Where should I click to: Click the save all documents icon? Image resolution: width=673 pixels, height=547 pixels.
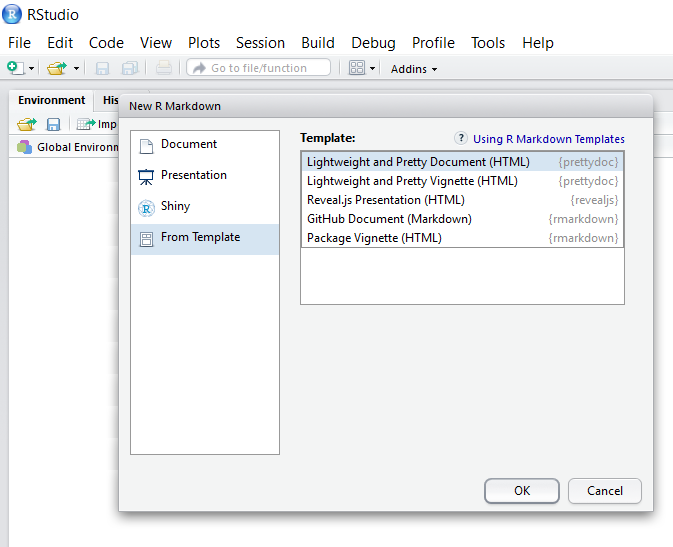click(x=130, y=68)
